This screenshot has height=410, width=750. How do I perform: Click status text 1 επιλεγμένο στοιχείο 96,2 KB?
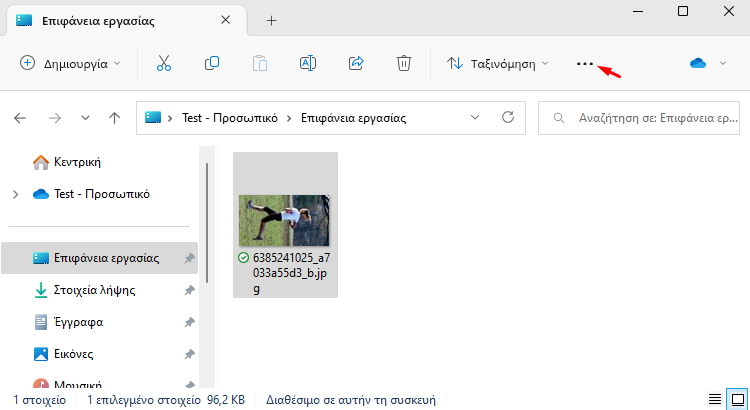166,399
